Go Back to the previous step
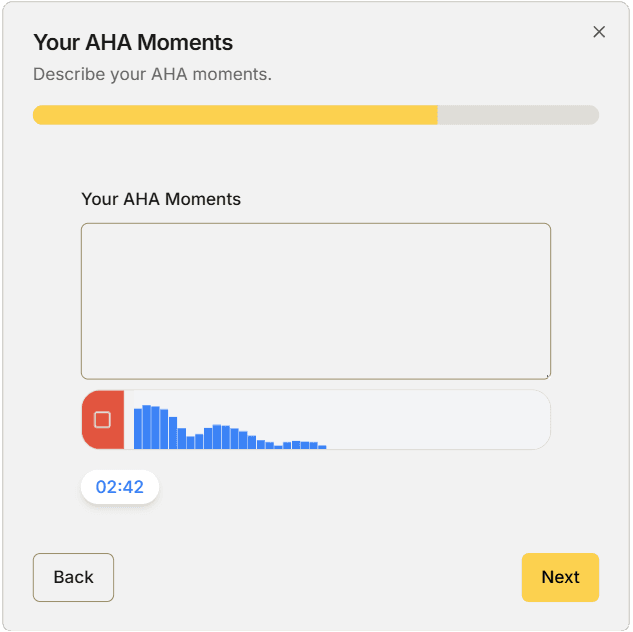 click(x=73, y=577)
